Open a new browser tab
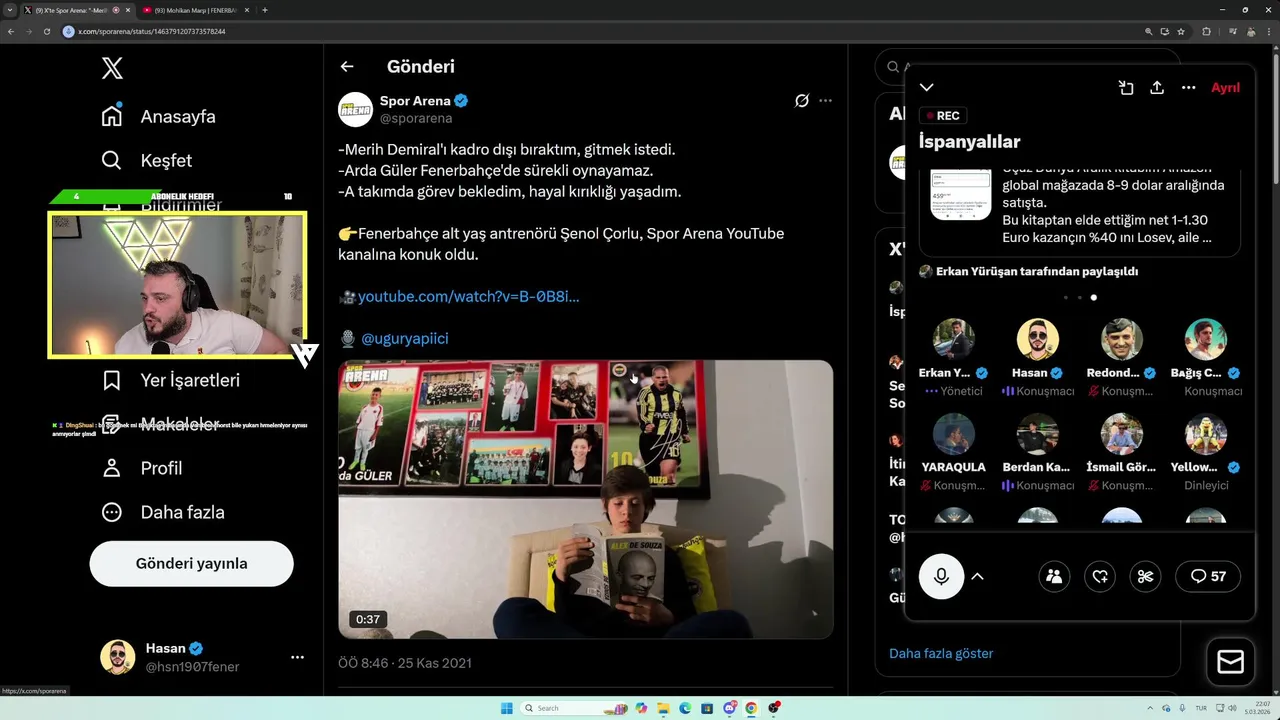Viewport: 1280px width, 720px height. [264, 10]
